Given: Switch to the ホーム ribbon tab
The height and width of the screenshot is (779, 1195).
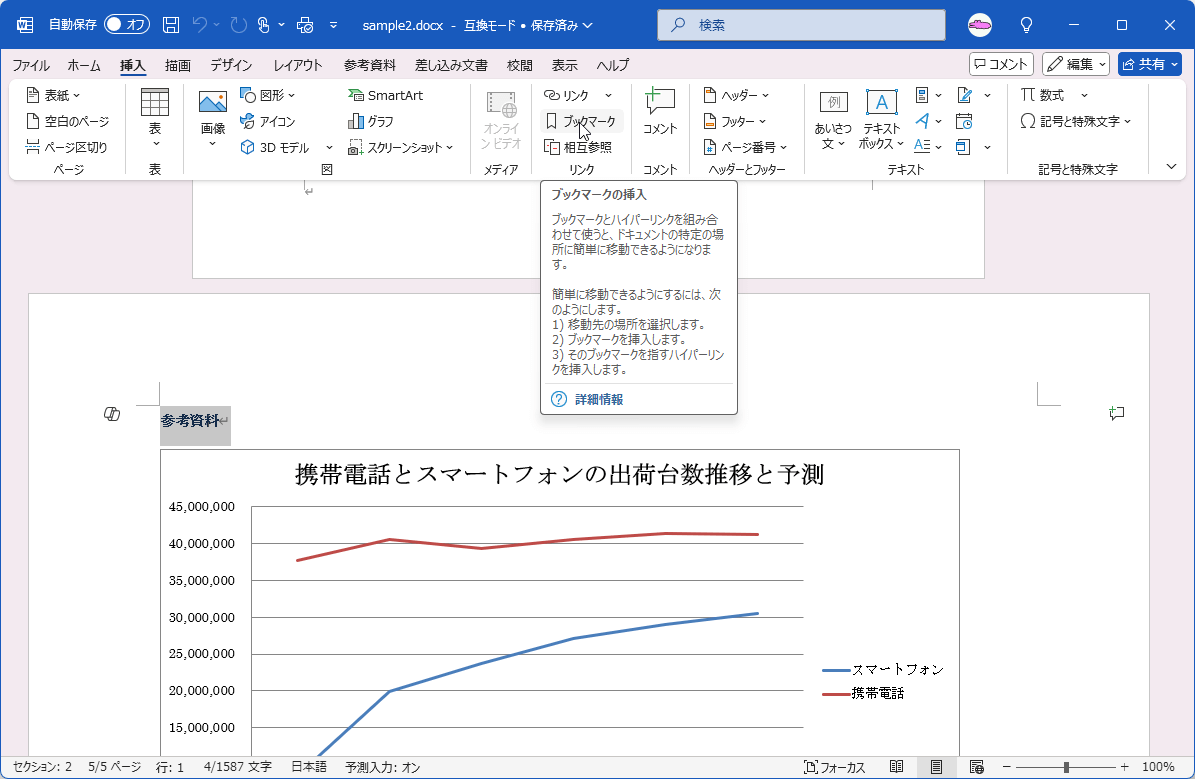Looking at the screenshot, I should pyautogui.click(x=84, y=65).
